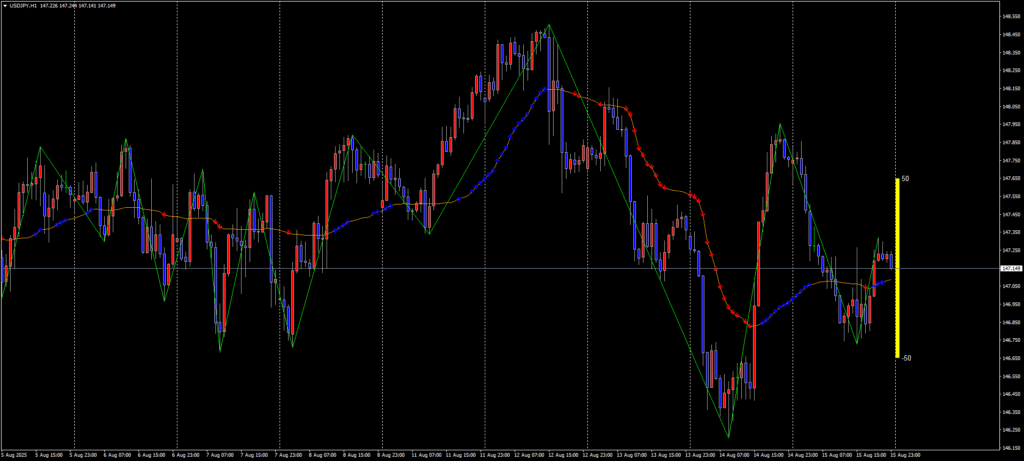Click the 147.850 price scale label
Viewport: 1024px width, 461px height.
pyautogui.click(x=1010, y=142)
